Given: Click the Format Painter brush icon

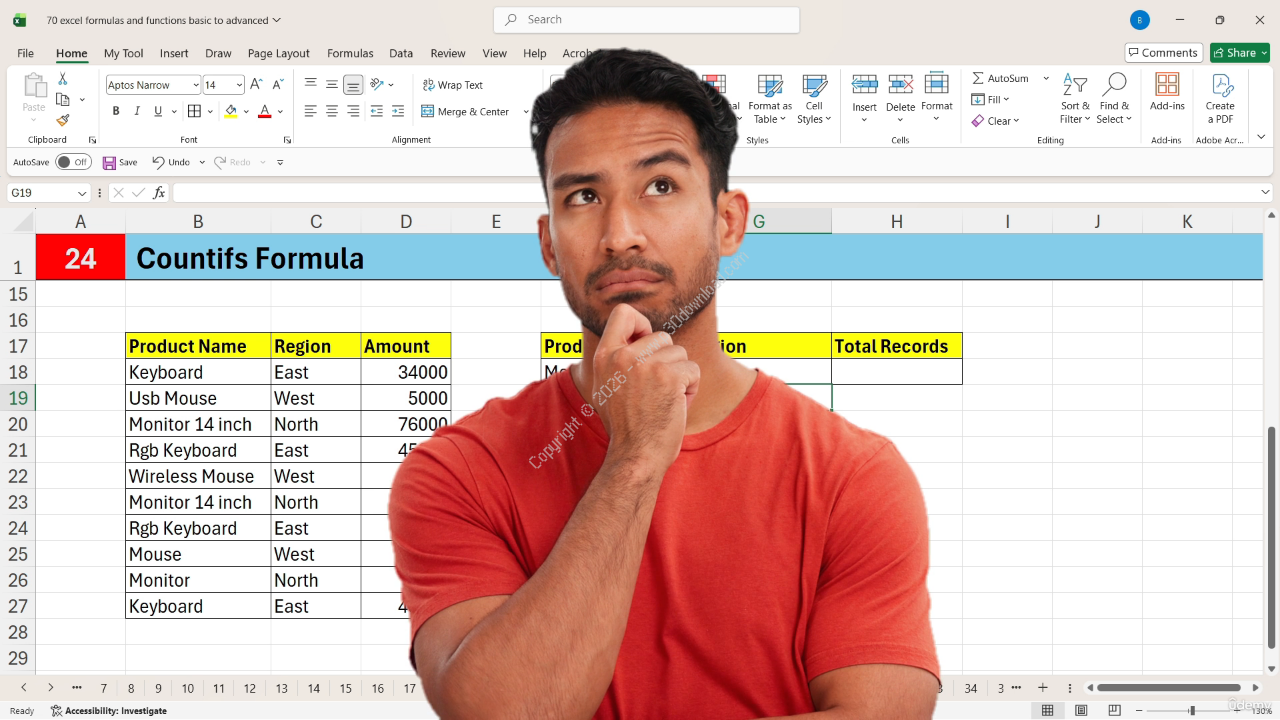Looking at the screenshot, I should [x=63, y=120].
